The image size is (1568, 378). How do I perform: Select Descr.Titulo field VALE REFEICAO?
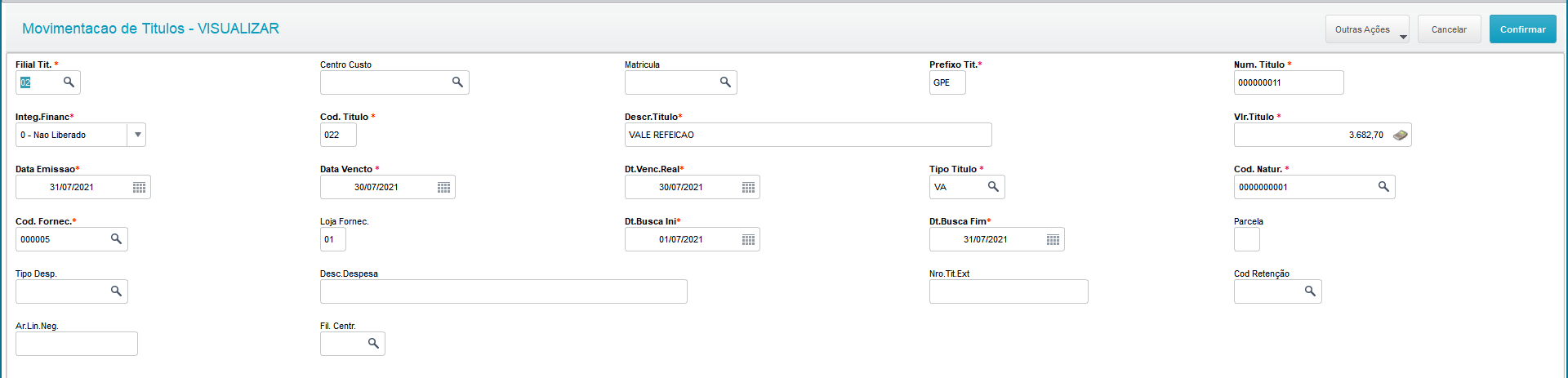point(808,135)
